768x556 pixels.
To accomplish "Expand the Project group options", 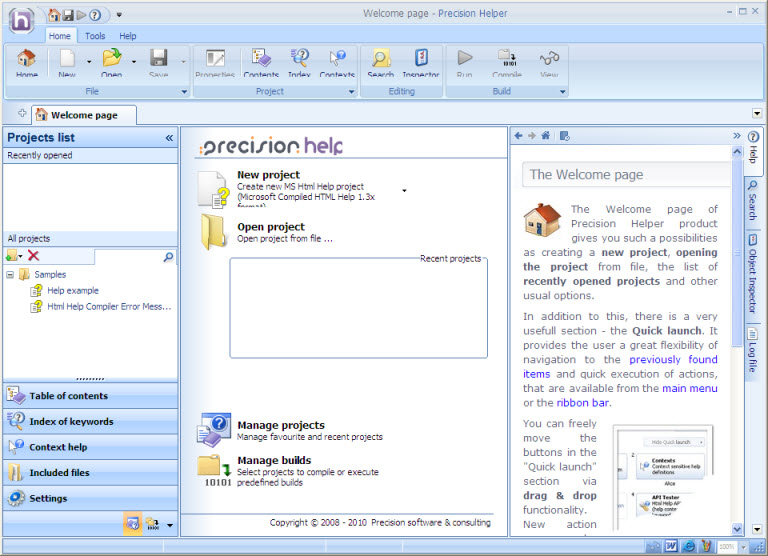I will point(351,92).
